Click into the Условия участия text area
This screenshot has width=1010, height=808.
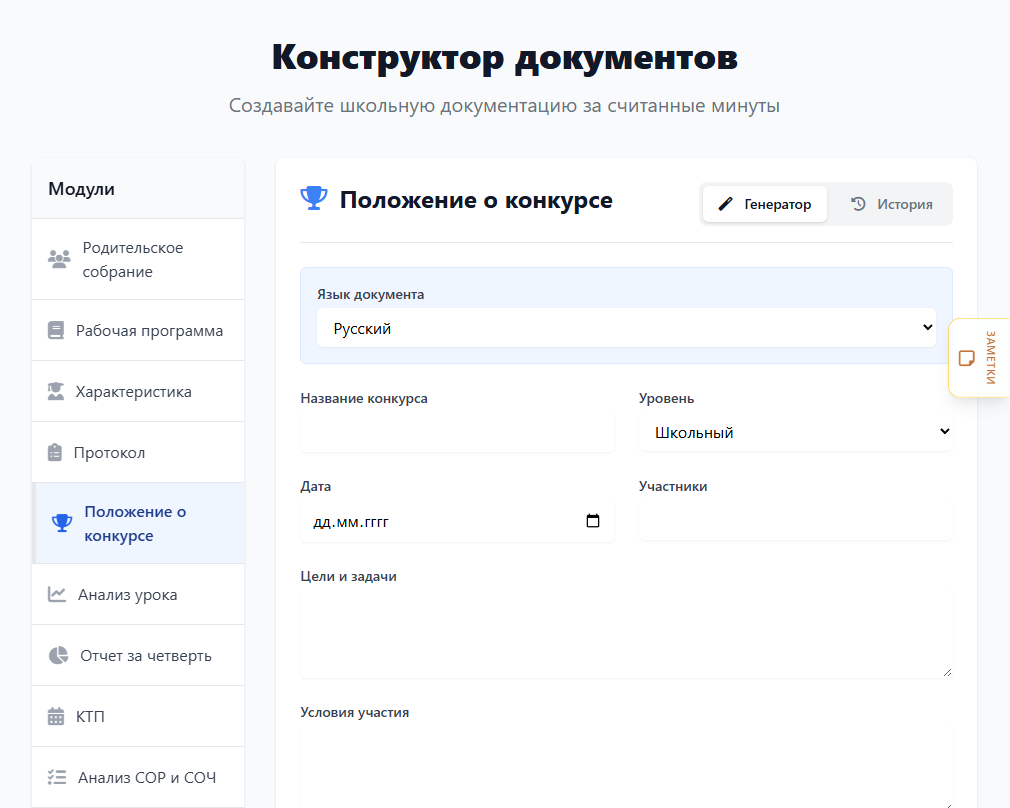pos(626,767)
